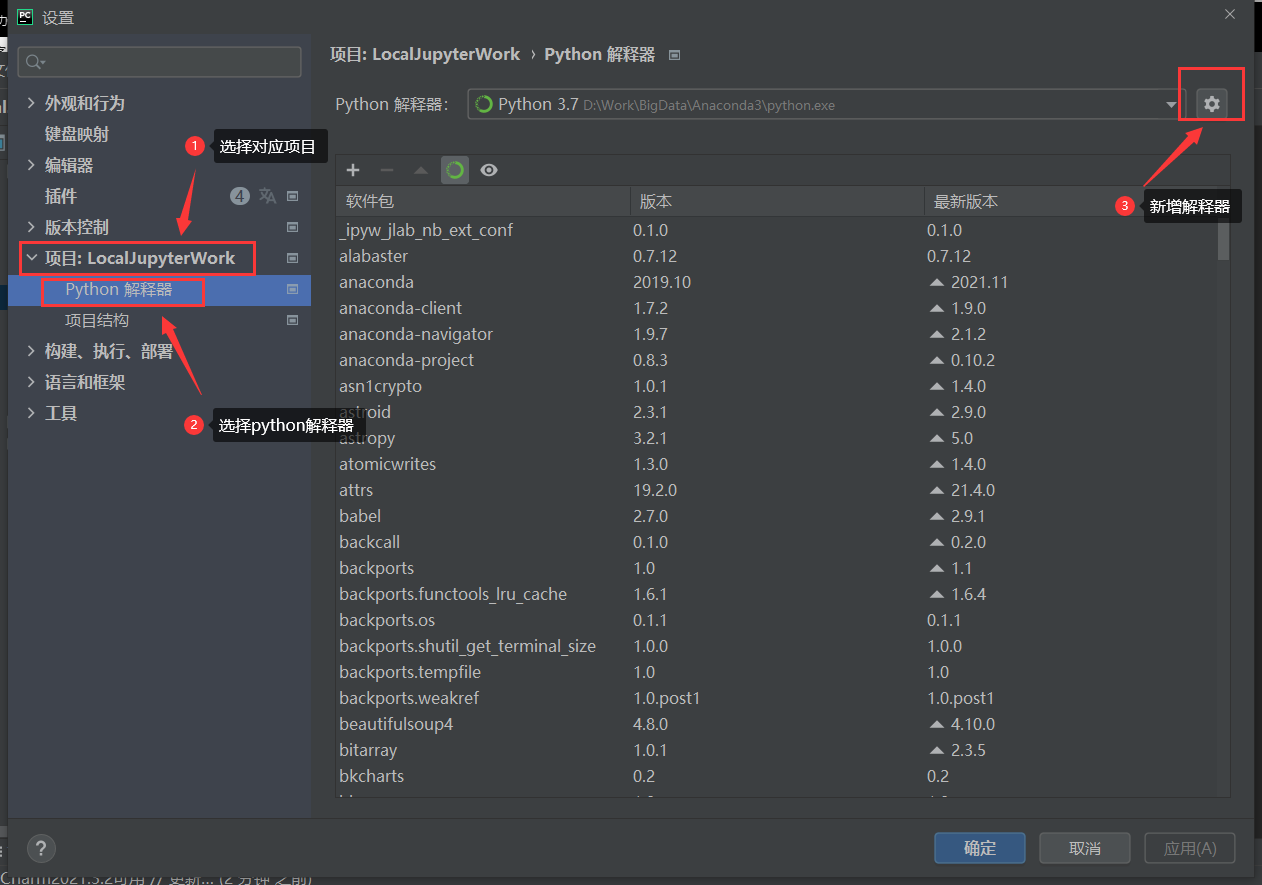The height and width of the screenshot is (885, 1262).
Task: Select the anaconda-client package row
Action: coord(776,308)
